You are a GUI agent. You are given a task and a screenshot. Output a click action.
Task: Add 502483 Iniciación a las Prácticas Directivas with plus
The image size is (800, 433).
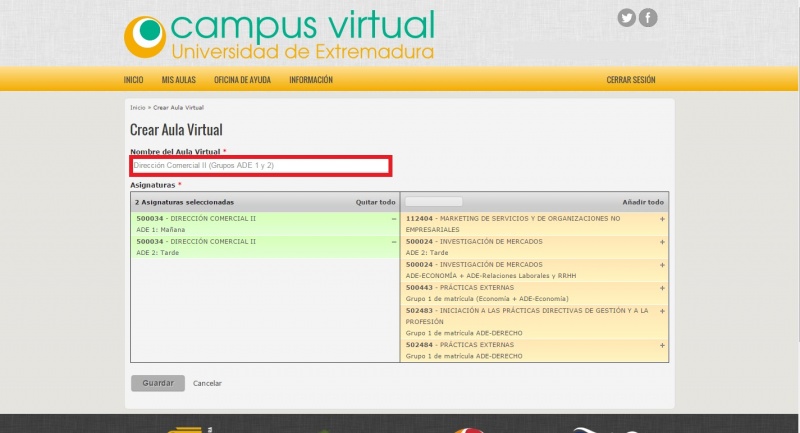pyautogui.click(x=662, y=310)
